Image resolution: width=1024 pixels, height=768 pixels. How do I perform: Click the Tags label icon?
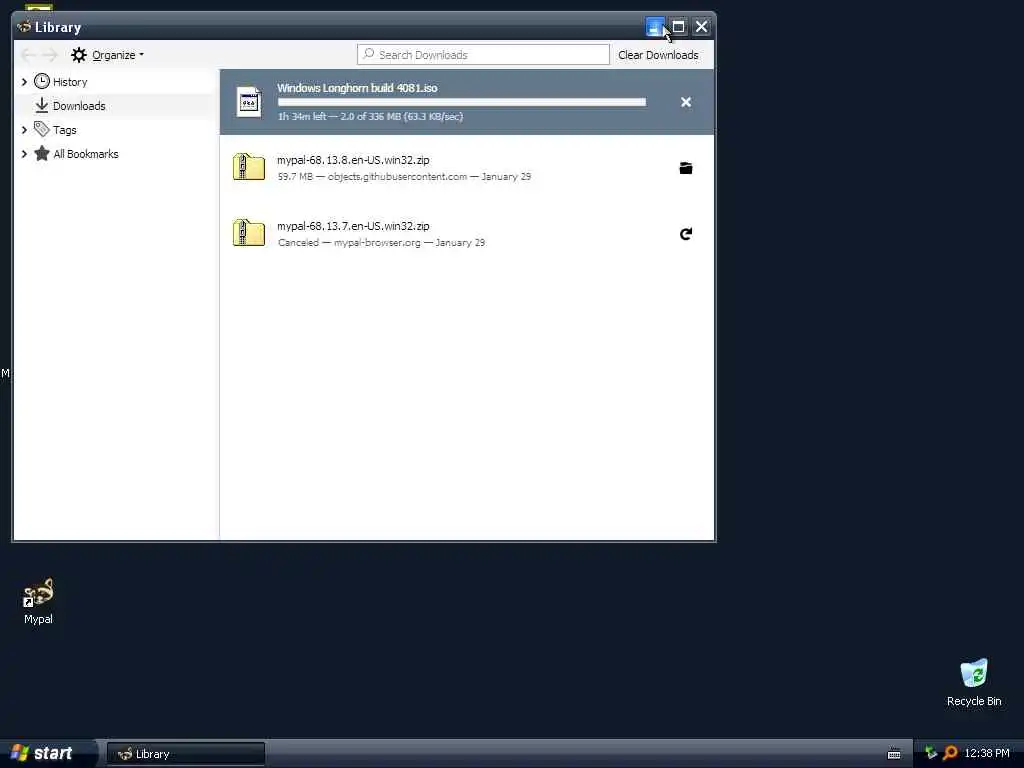pyautogui.click(x=42, y=129)
